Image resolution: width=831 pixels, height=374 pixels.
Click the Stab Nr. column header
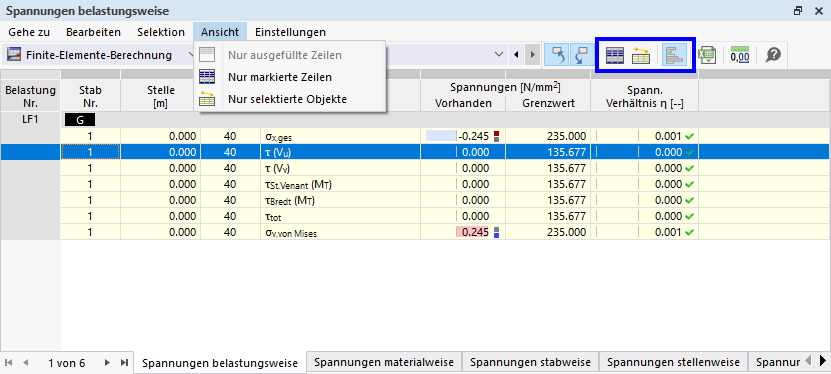click(x=90, y=96)
